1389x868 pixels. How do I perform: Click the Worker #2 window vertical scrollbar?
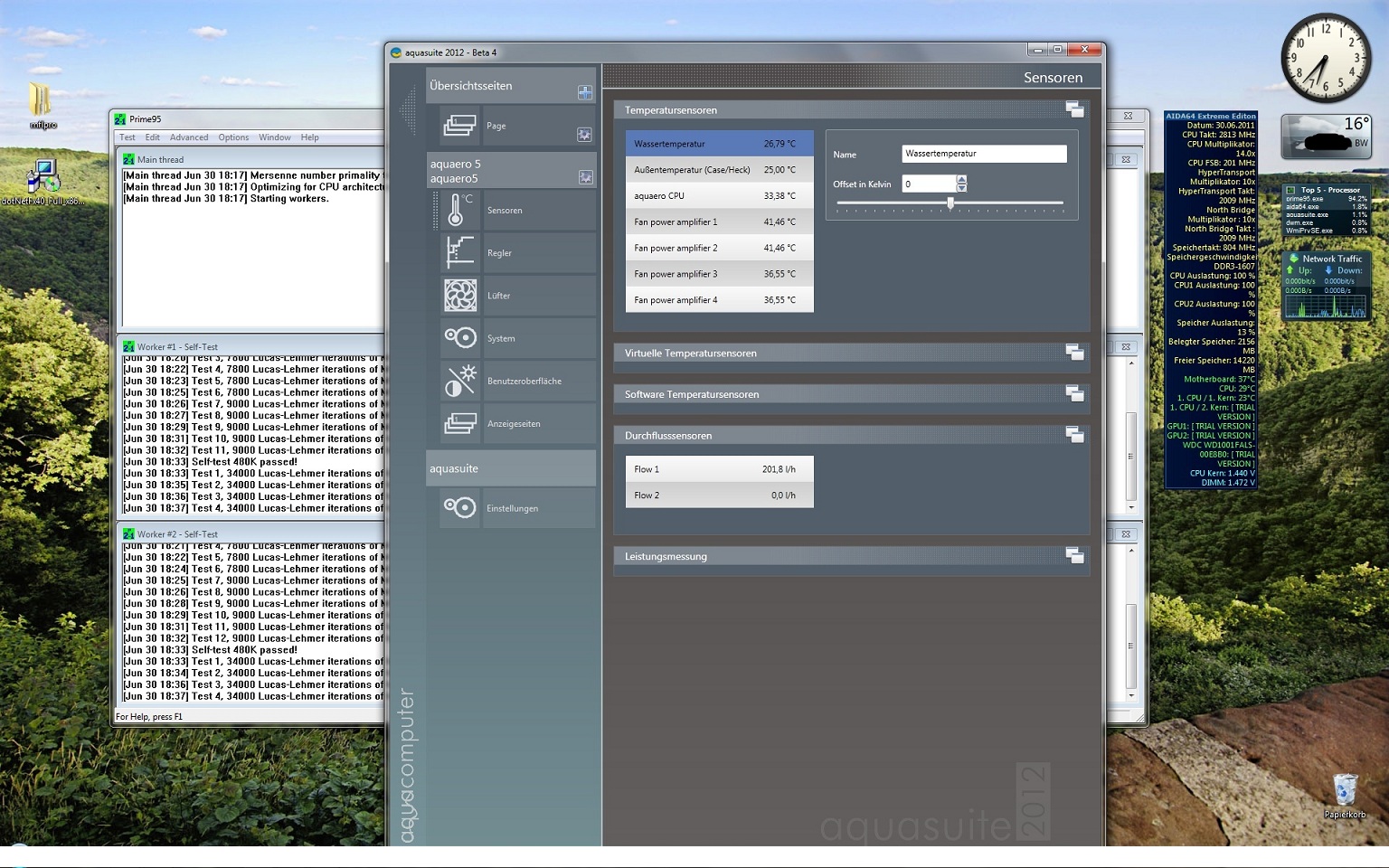(x=1131, y=622)
